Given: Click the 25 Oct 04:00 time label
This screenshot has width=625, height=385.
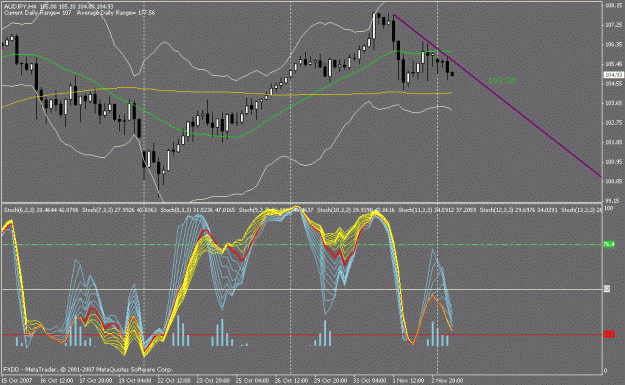Looking at the screenshot, I should [x=252, y=381].
